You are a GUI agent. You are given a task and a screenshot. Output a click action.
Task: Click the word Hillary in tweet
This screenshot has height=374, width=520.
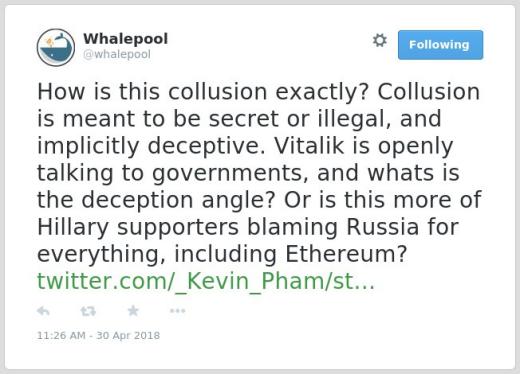click(x=73, y=227)
